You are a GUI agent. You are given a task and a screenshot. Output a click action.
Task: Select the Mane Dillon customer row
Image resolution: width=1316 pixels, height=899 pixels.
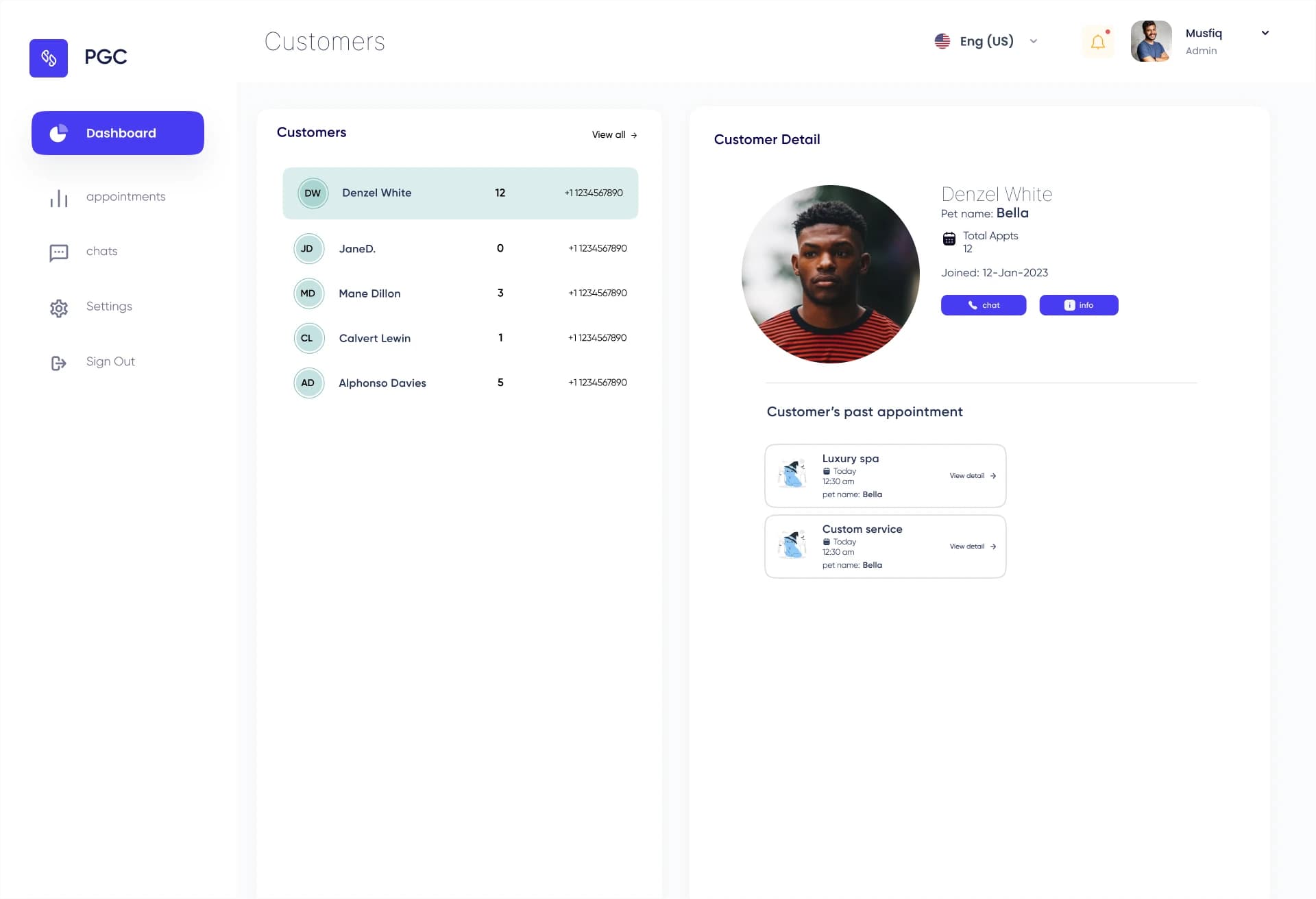(461, 293)
